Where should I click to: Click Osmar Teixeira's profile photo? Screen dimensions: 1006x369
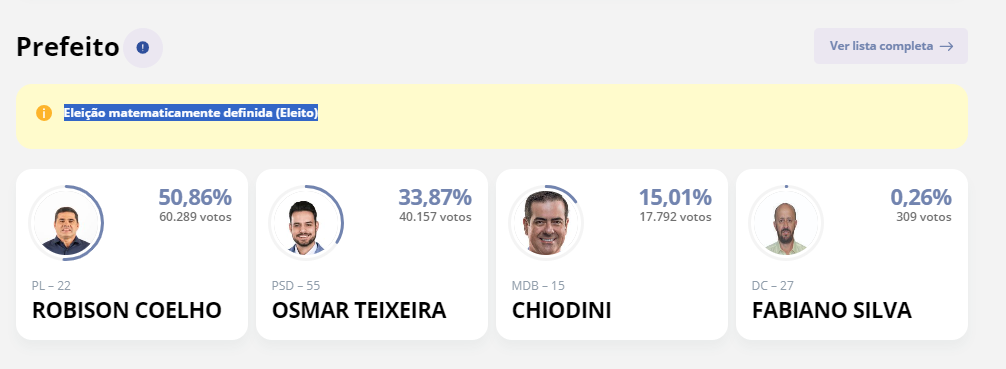[306, 223]
